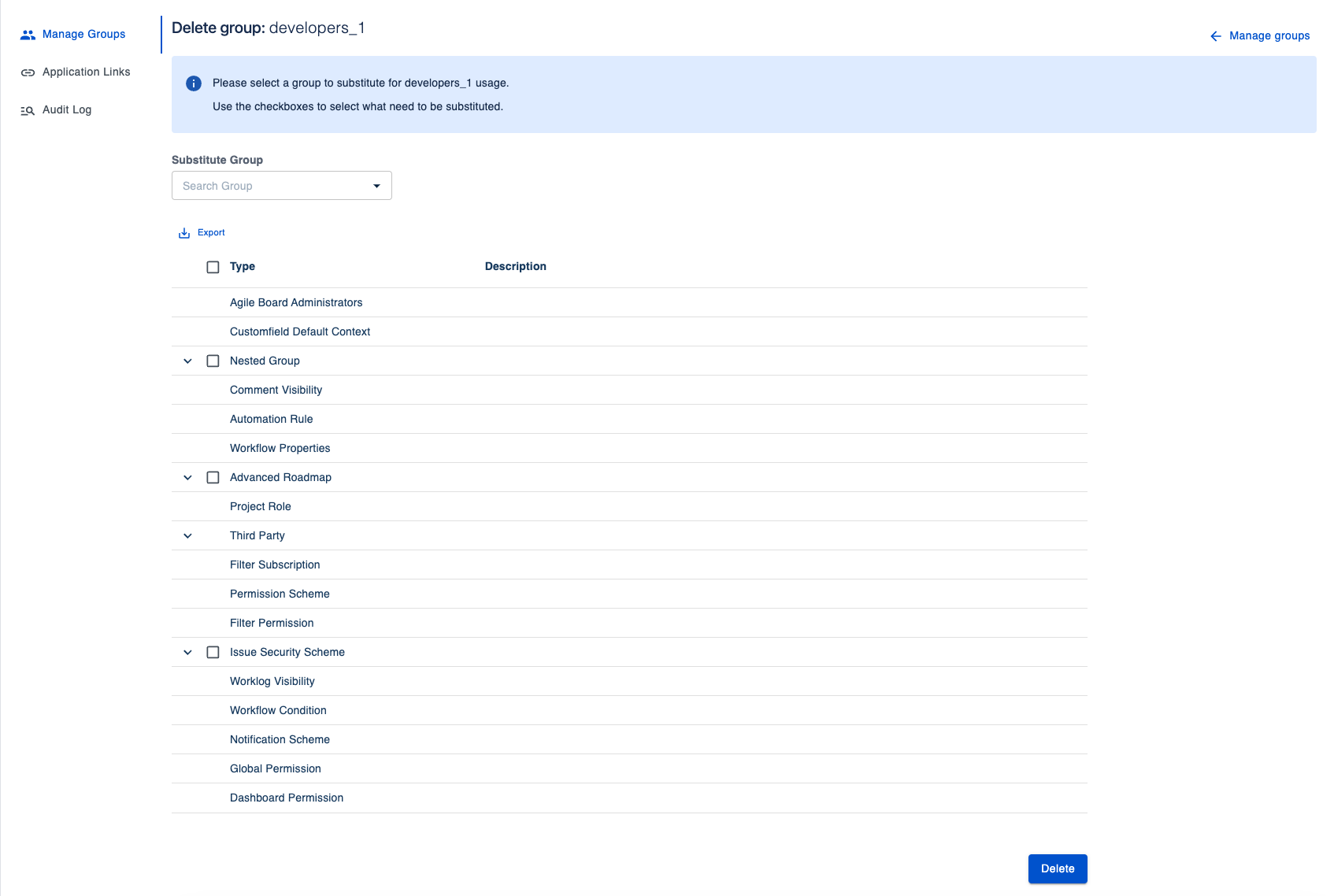Screen dimensions: 1334x896
Task: Toggle the select-all checkbox beside Type
Action: coord(213,267)
